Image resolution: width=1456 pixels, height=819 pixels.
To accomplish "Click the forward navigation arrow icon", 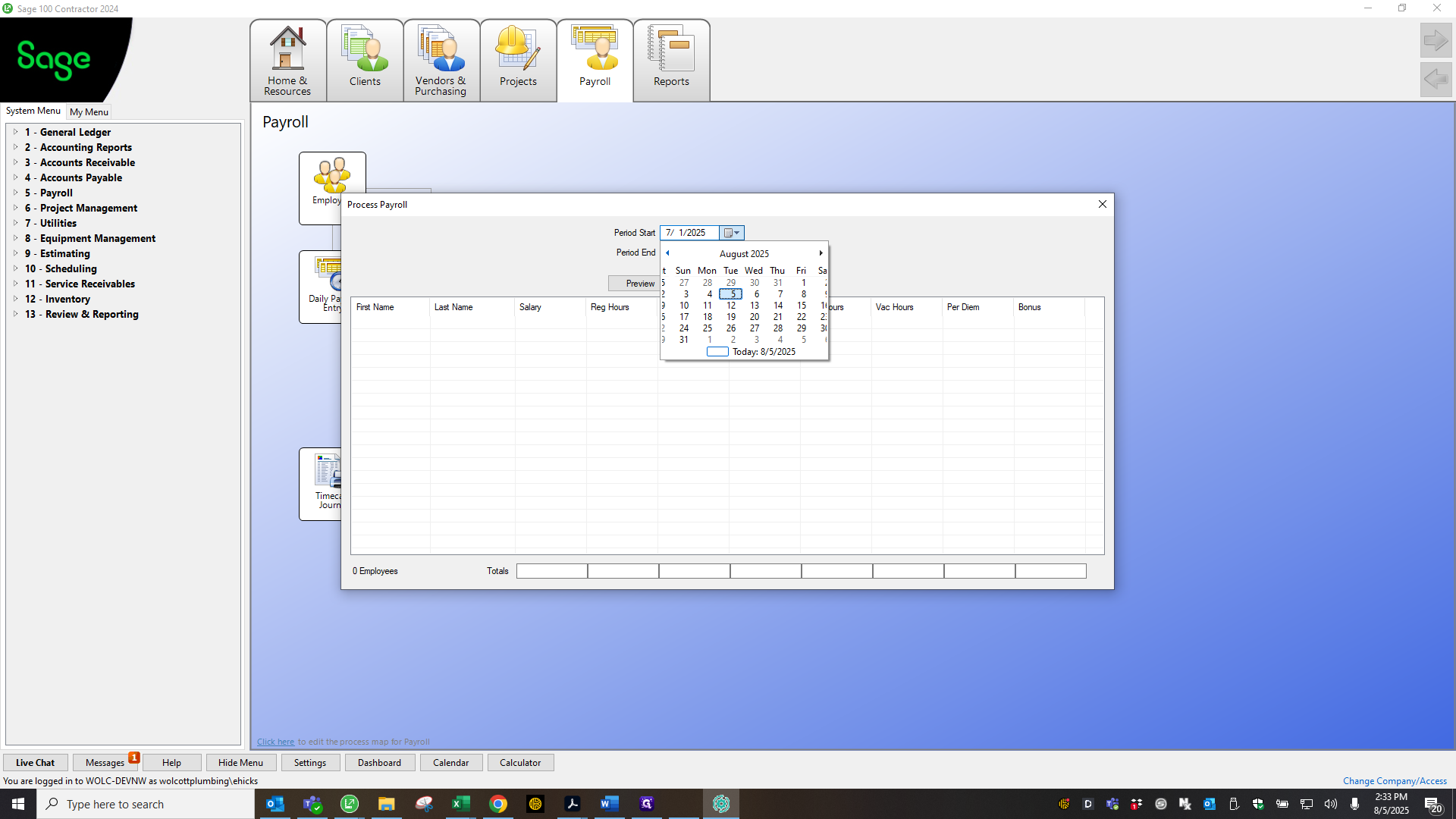I will coord(1436,40).
